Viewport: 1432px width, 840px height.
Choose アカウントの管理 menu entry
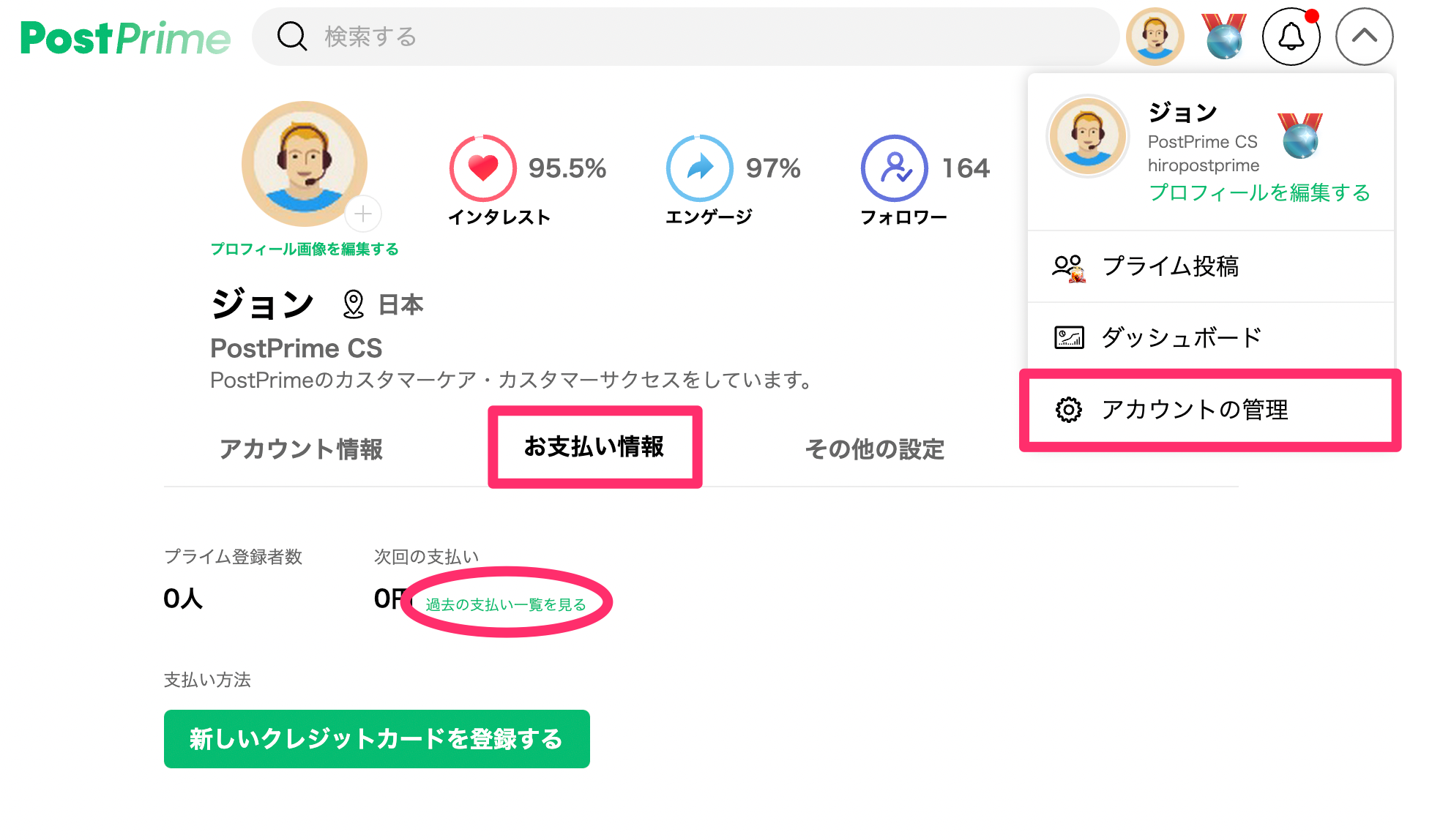tap(1195, 410)
